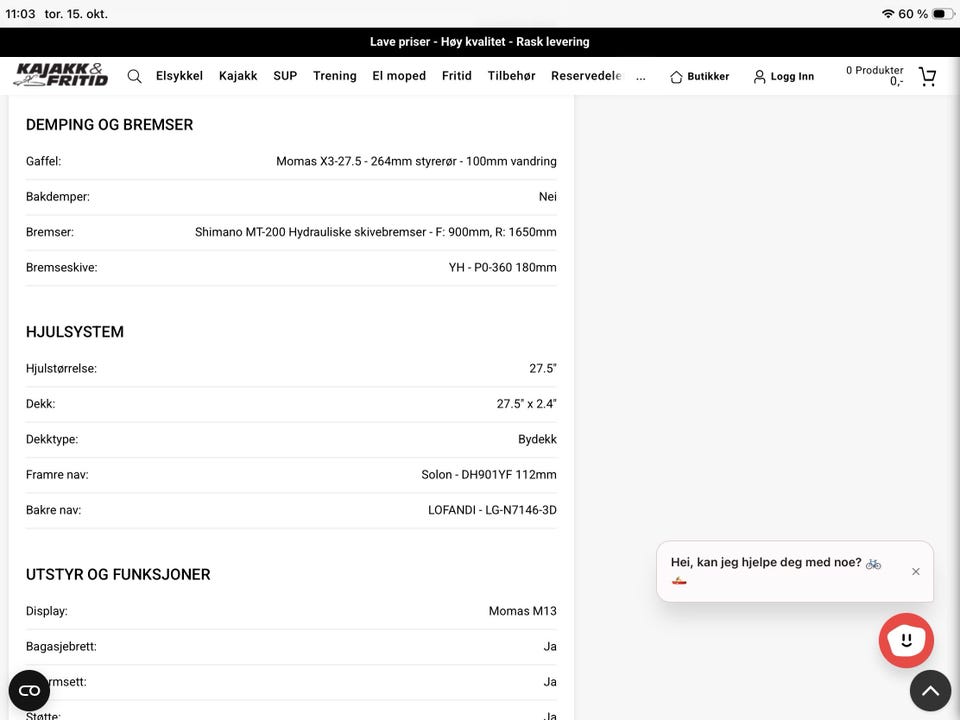Viewport: 960px width, 720px height.
Task: Click the black accessibility button bottom-left
Action: 29,691
